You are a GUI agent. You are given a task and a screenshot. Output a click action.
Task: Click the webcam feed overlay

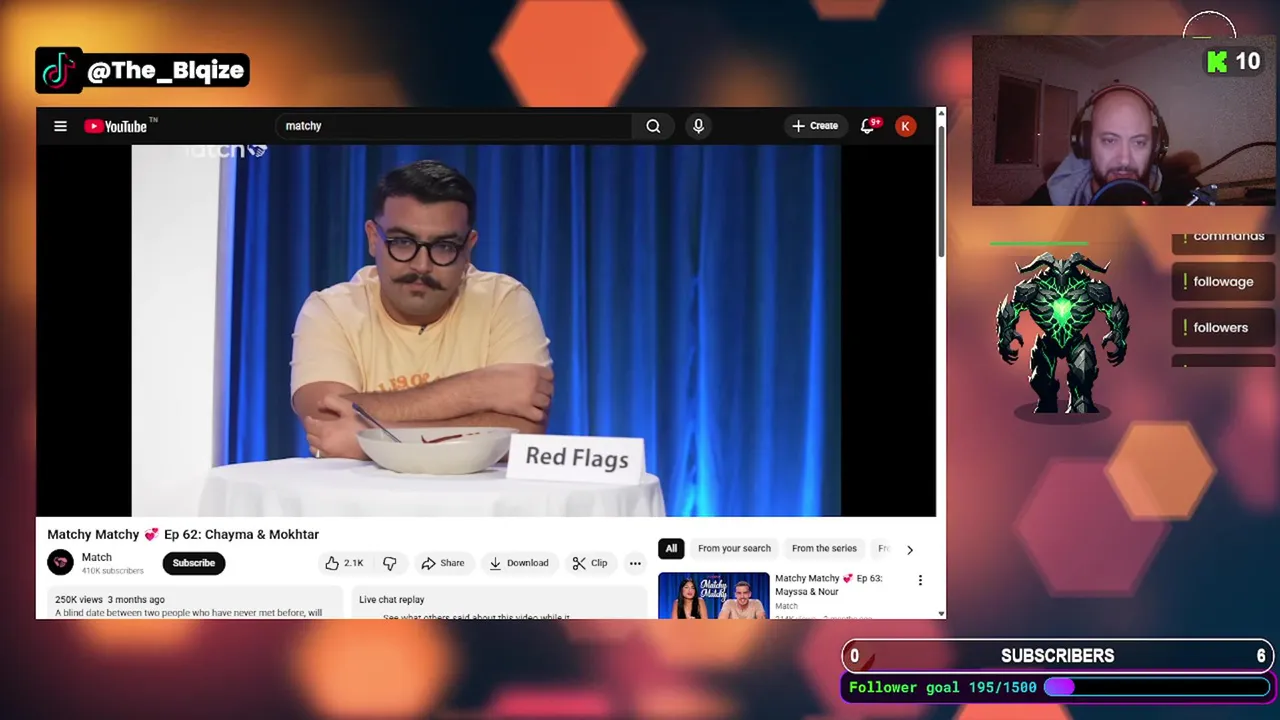pos(1125,121)
